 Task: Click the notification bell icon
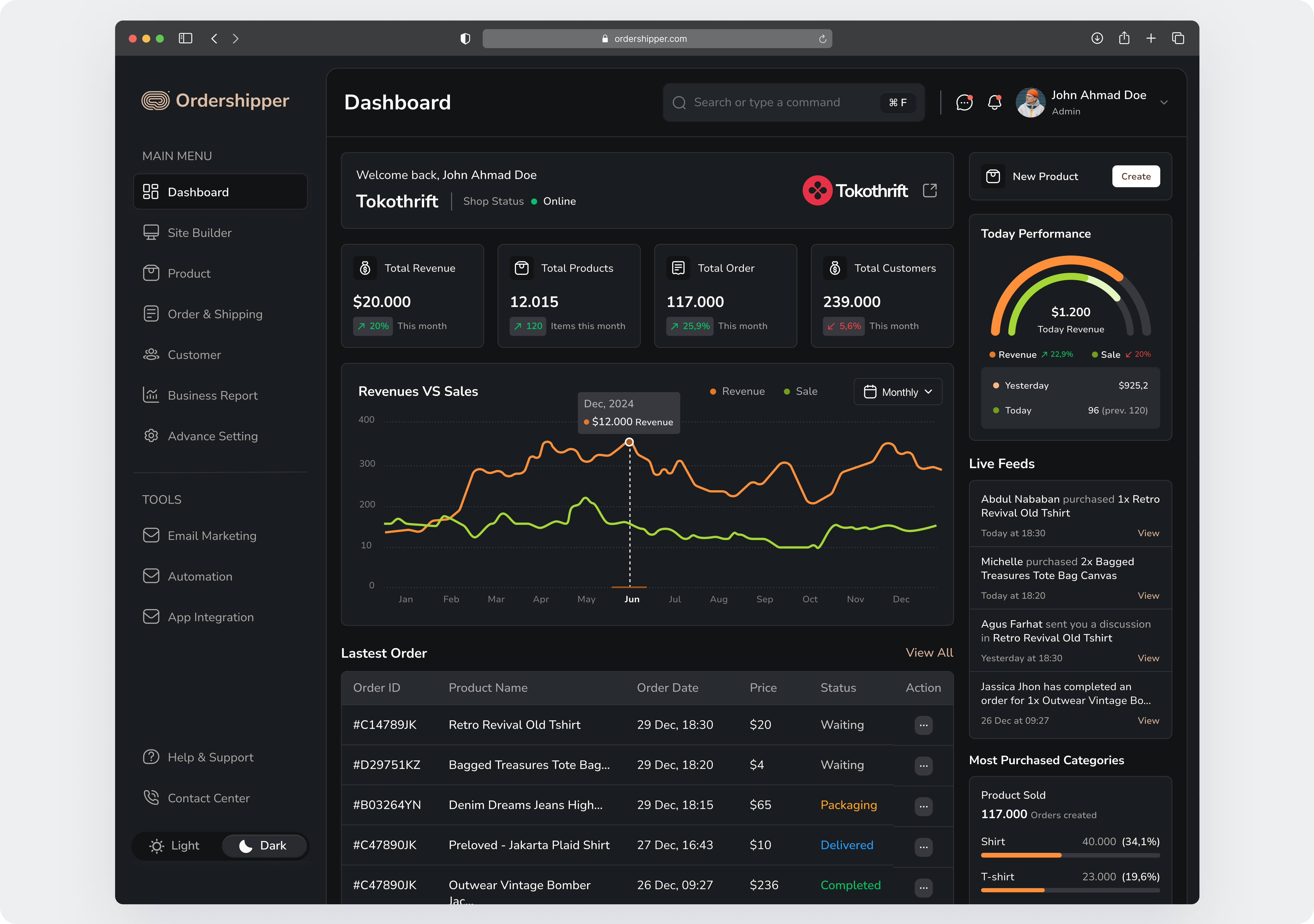(x=995, y=103)
